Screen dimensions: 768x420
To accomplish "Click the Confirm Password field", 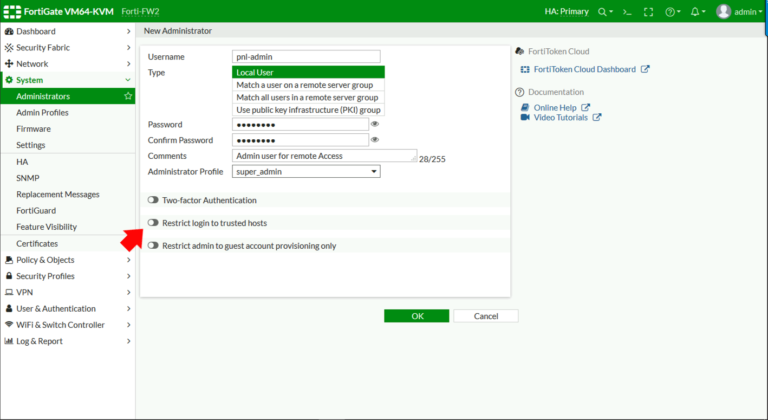I will (300, 140).
